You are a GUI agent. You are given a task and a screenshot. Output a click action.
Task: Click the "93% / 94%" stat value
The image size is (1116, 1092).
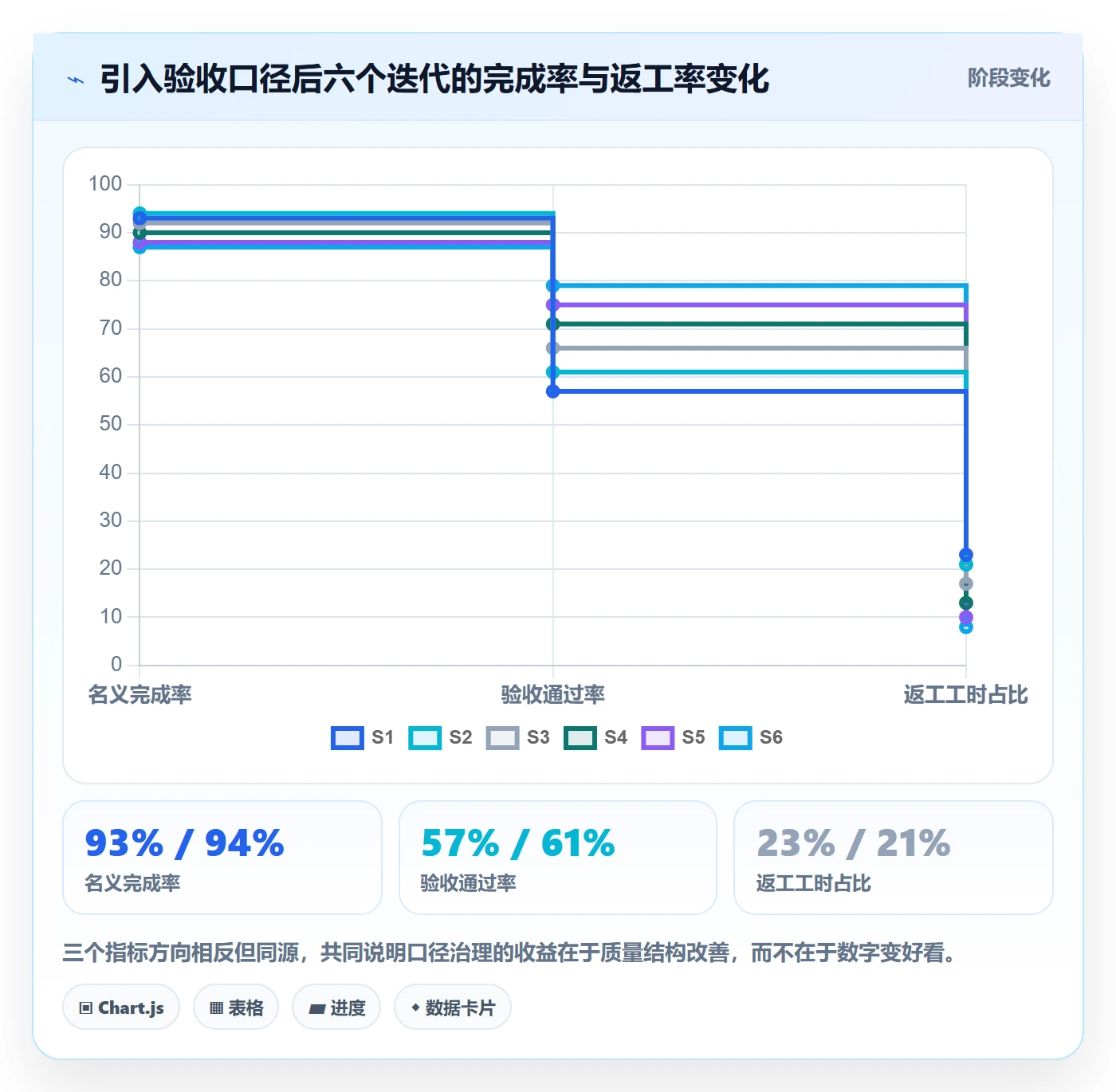tap(185, 843)
